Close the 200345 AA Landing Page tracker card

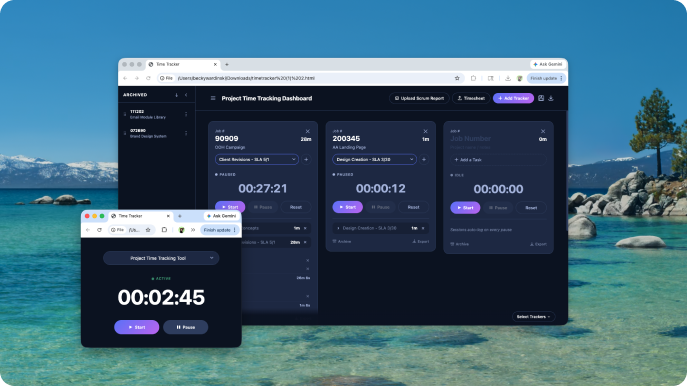pyautogui.click(x=425, y=131)
